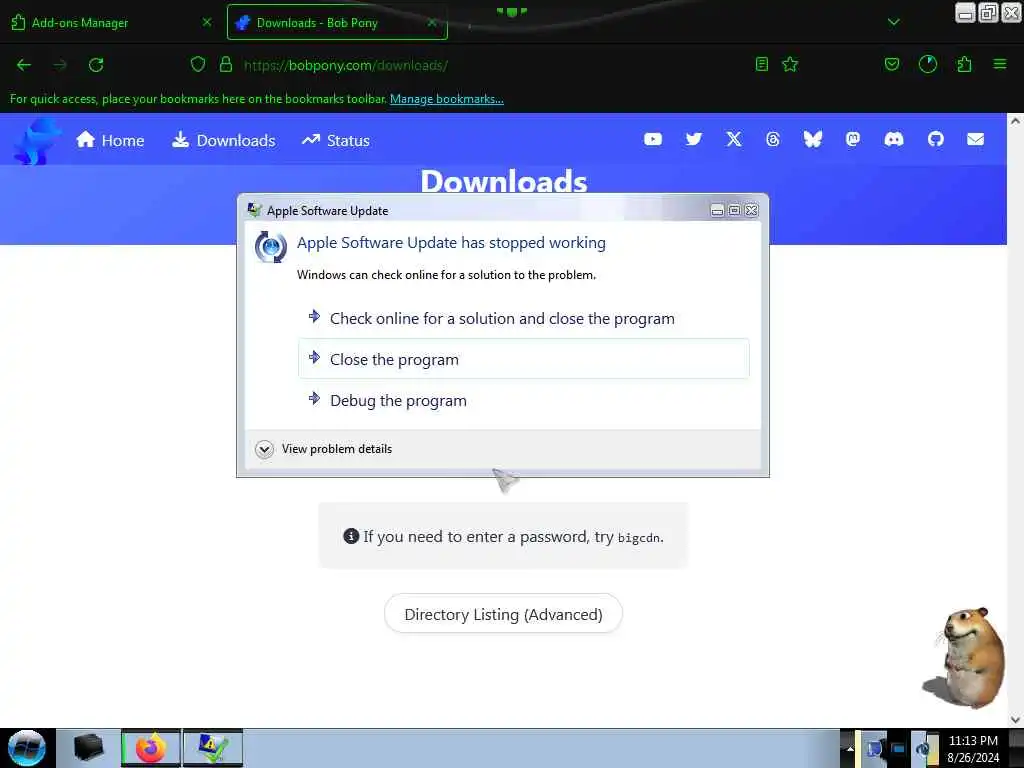
Task: Open the Threads social icon
Action: 773,139
